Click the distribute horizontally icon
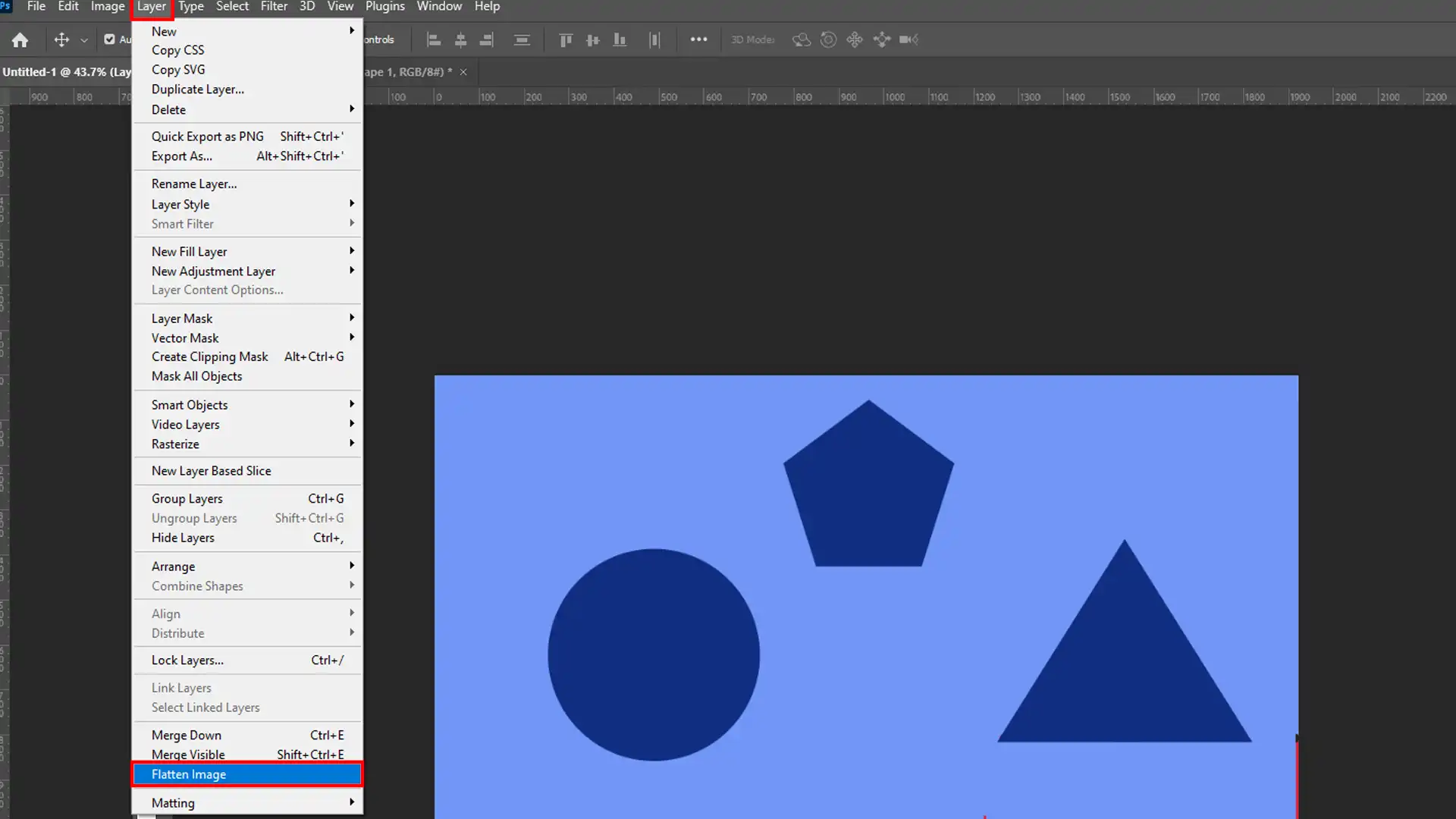This screenshot has width=1456, height=819. click(x=654, y=40)
